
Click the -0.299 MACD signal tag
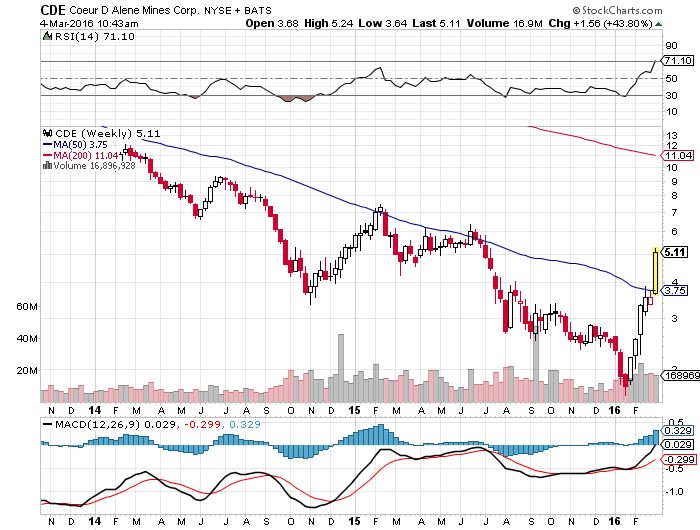pos(678,459)
